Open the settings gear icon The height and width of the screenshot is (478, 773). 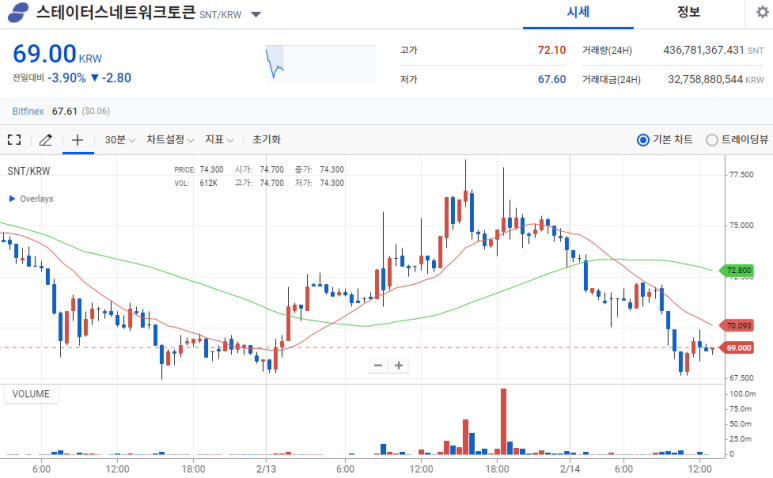[762, 12]
